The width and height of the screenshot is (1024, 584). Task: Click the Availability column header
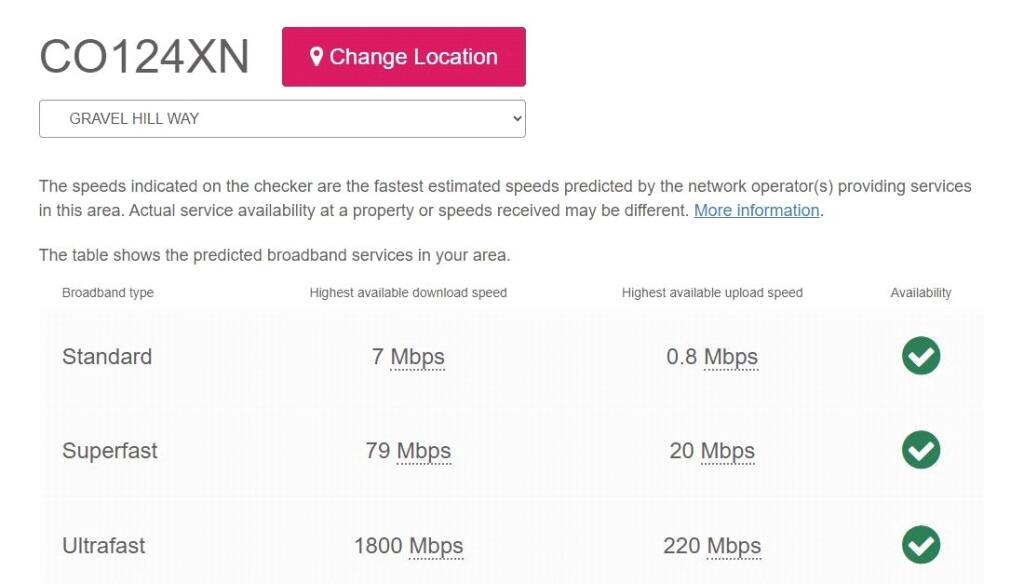921,293
